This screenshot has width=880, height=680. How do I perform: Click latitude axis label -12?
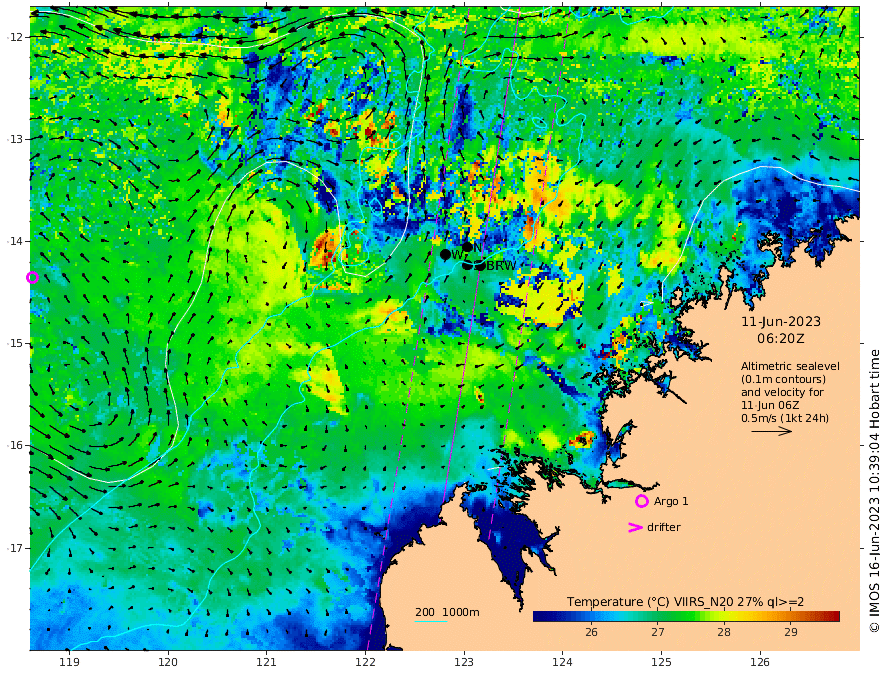click(x=15, y=37)
